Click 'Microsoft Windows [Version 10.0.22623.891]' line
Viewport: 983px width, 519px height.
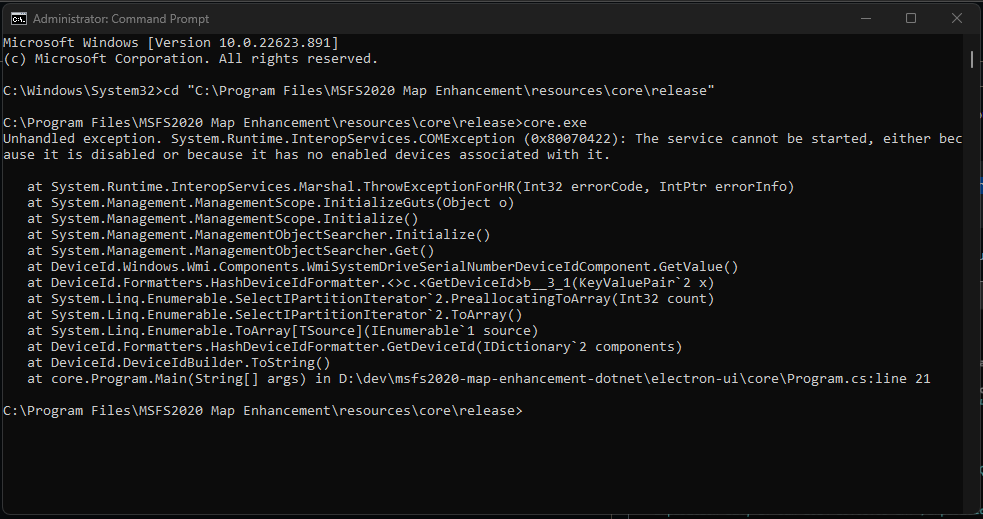tap(171, 43)
